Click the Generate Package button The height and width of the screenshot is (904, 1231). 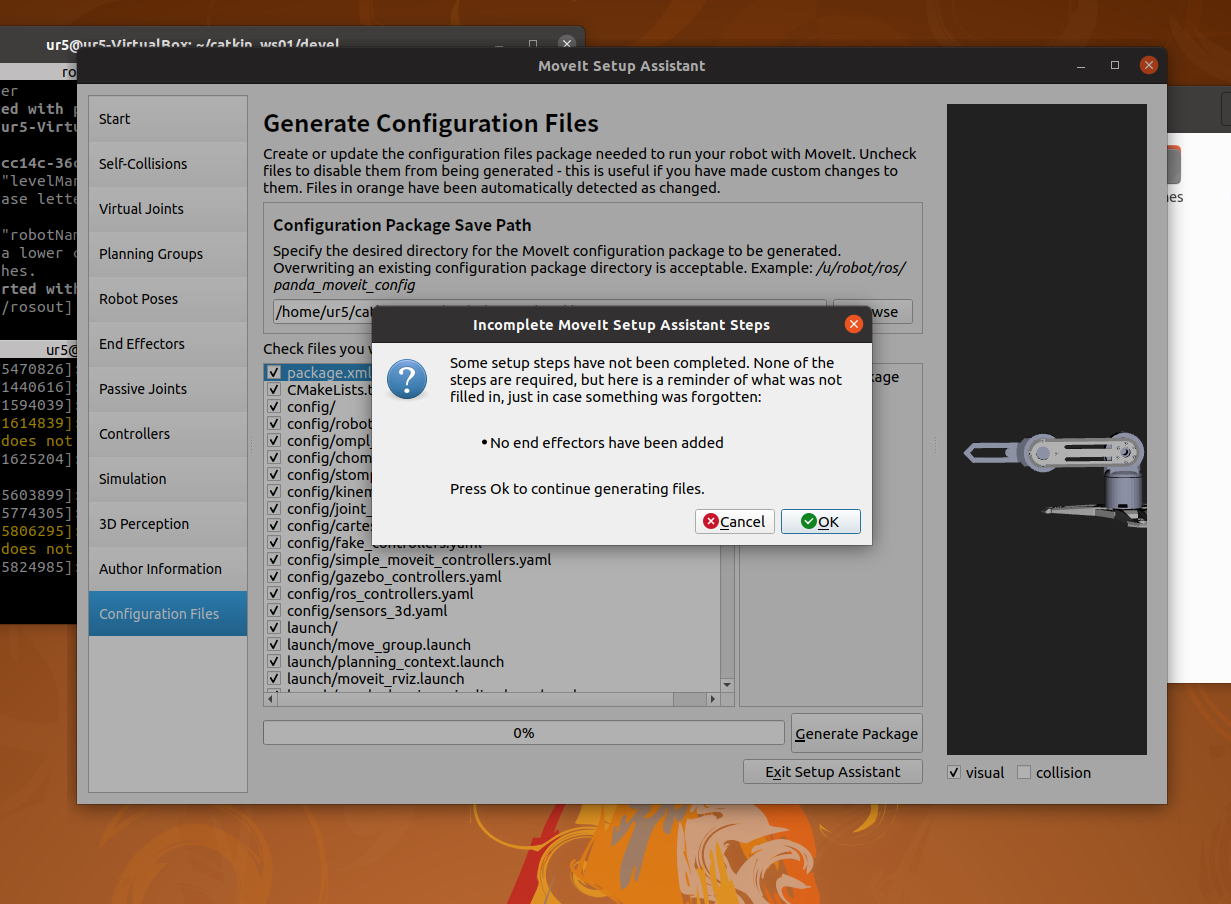pyautogui.click(x=856, y=733)
